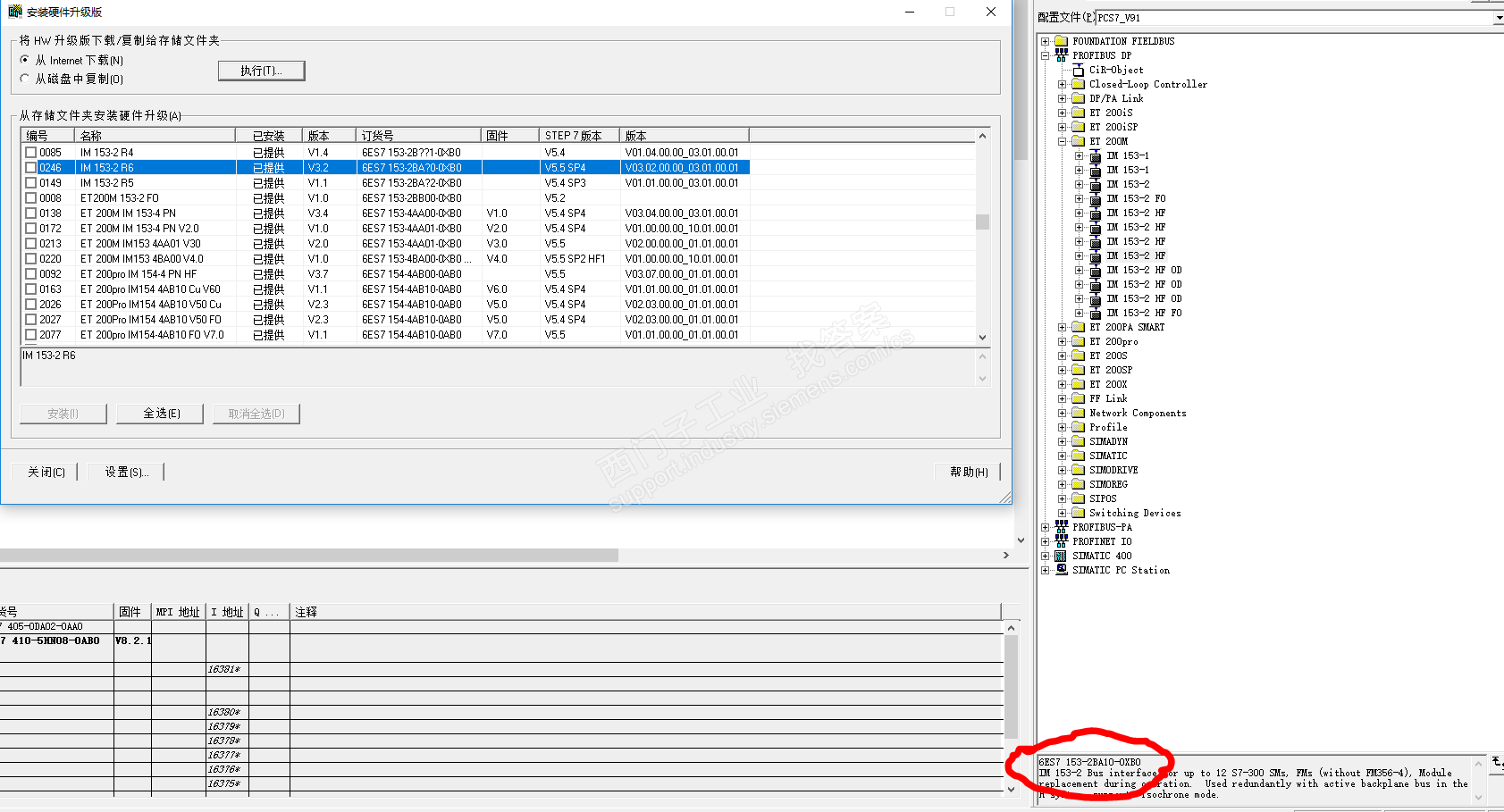Expand the SIMATIC folder node

tap(1062, 456)
